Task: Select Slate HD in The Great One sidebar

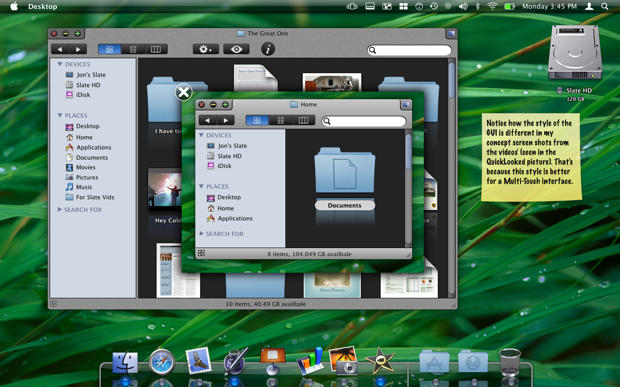Action: pyautogui.click(x=83, y=85)
